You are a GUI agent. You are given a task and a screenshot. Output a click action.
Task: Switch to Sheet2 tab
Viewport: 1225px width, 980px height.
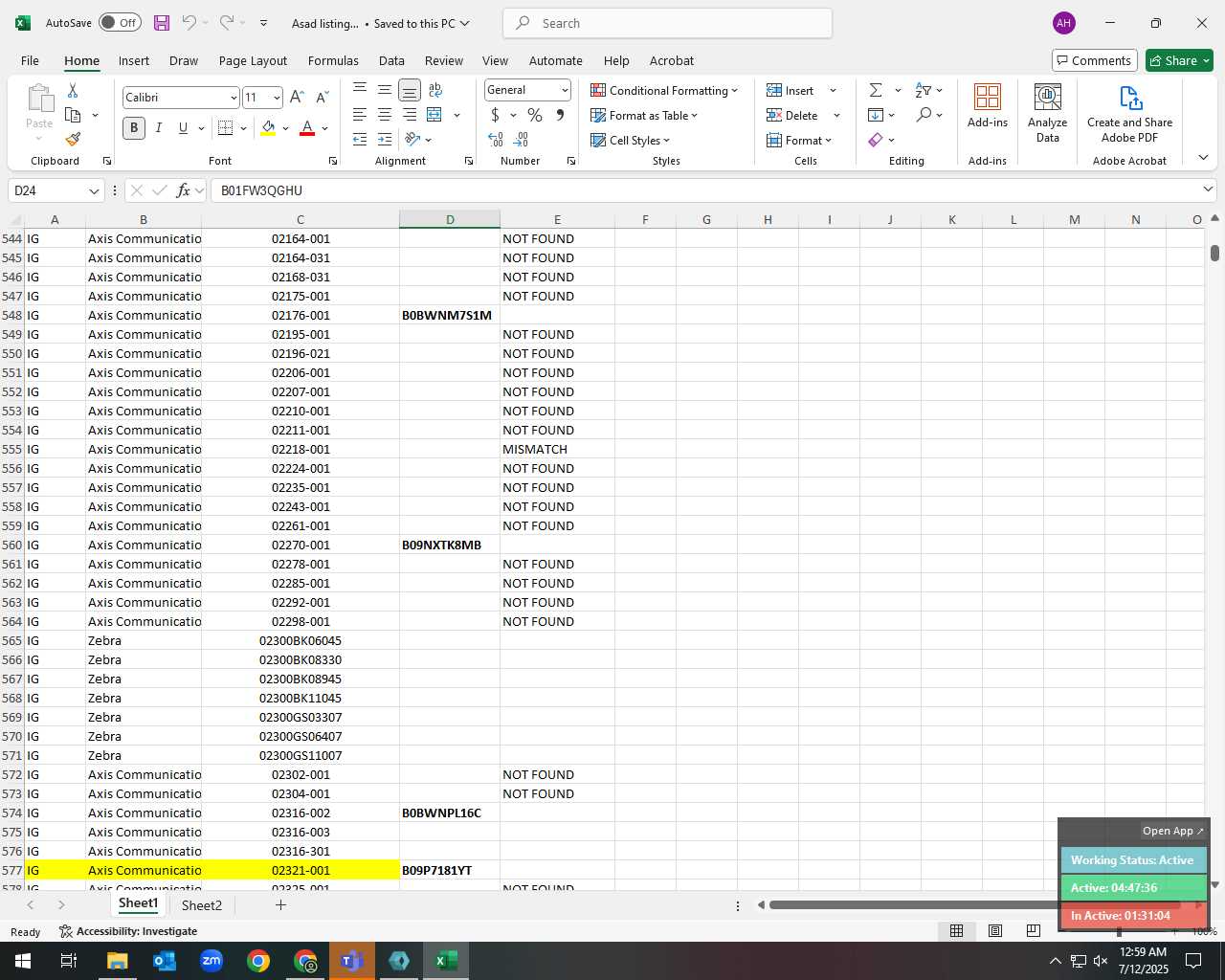click(x=202, y=905)
